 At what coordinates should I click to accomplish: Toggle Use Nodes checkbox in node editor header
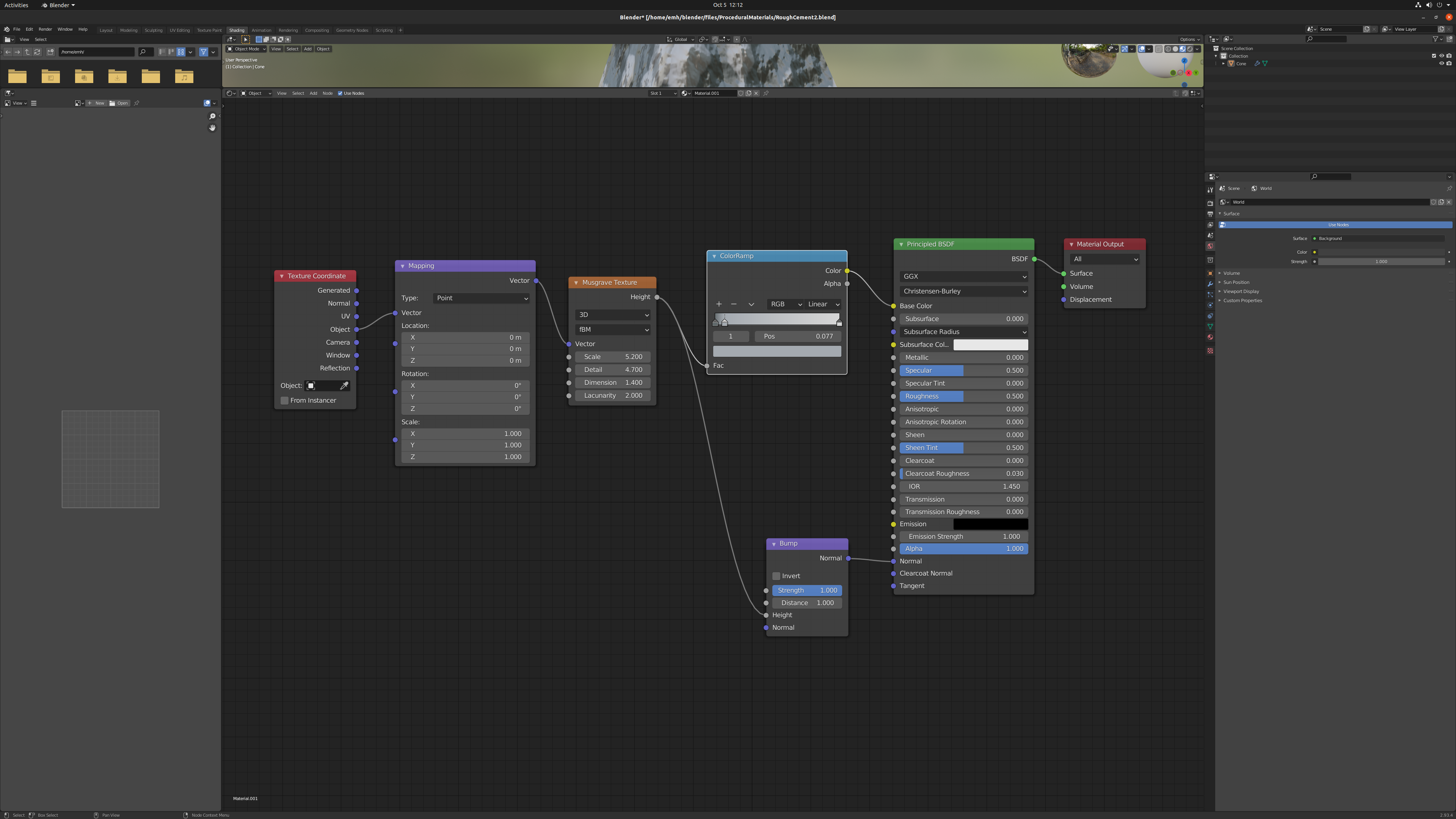pos(340,93)
